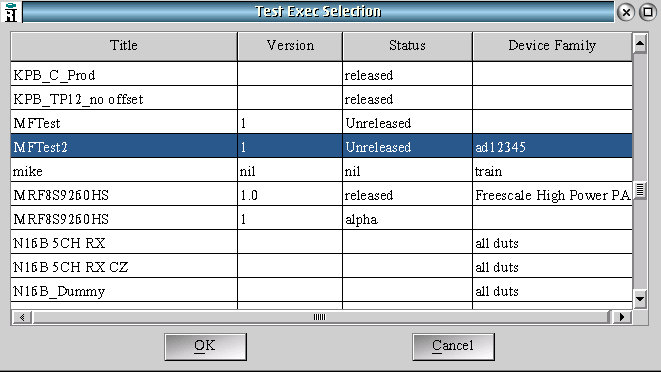Image resolution: width=661 pixels, height=372 pixels.
Task: Confirm selection with the OK button
Action: 205,346
